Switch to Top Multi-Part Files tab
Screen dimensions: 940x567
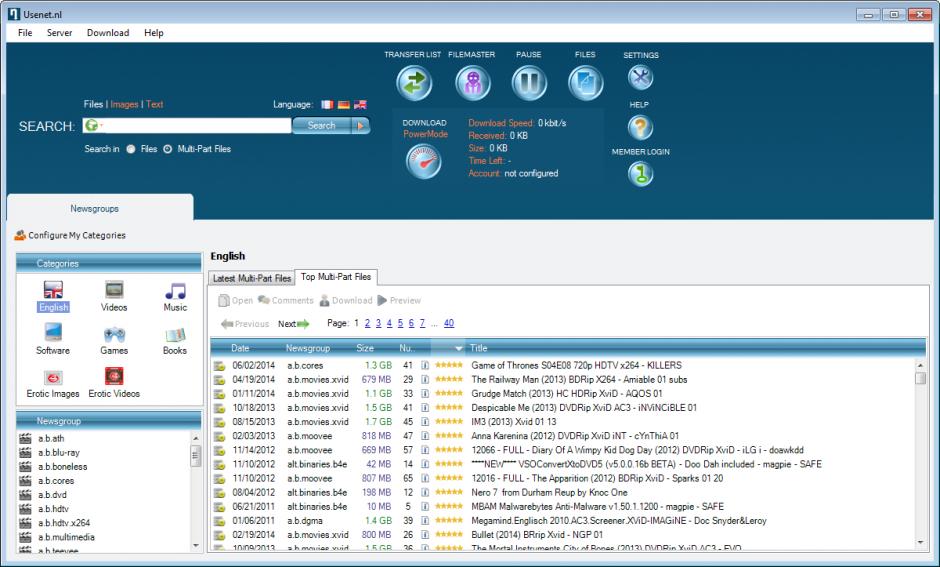[x=336, y=277]
